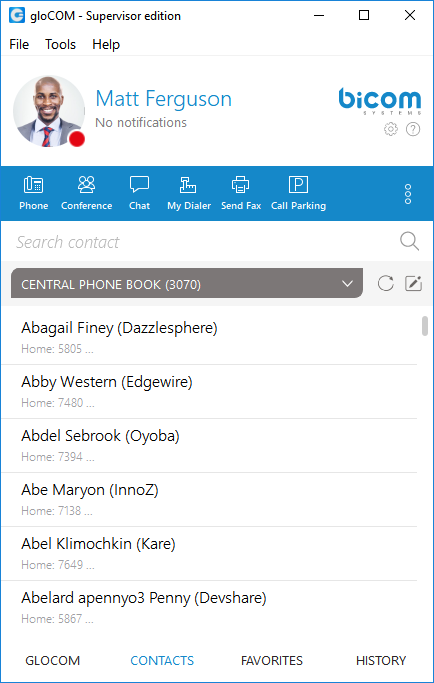Show more toolbar options via three dots

tap(408, 194)
